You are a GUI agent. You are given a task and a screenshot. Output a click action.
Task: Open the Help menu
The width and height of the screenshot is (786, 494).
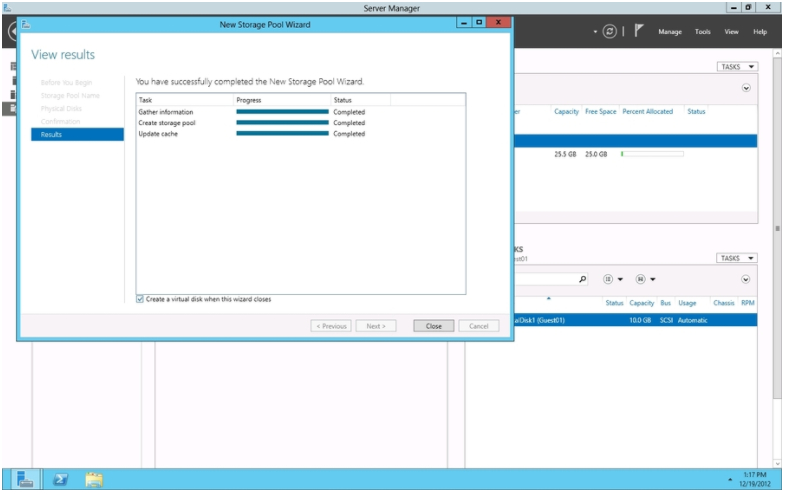click(x=760, y=32)
